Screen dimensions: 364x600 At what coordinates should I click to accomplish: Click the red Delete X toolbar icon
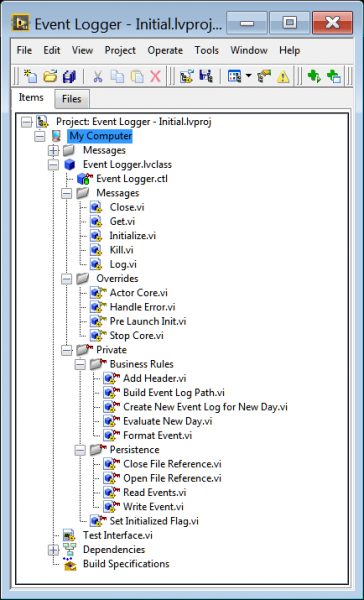pyautogui.click(x=155, y=76)
